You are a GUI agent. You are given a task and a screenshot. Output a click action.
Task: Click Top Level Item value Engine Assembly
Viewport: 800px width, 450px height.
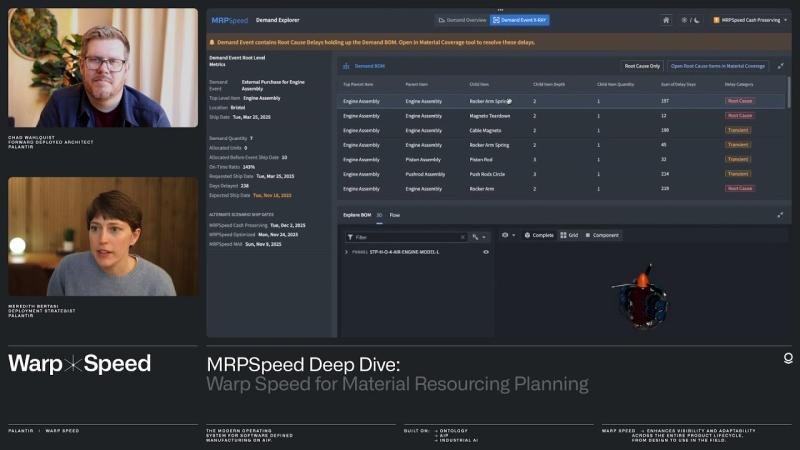[262, 98]
